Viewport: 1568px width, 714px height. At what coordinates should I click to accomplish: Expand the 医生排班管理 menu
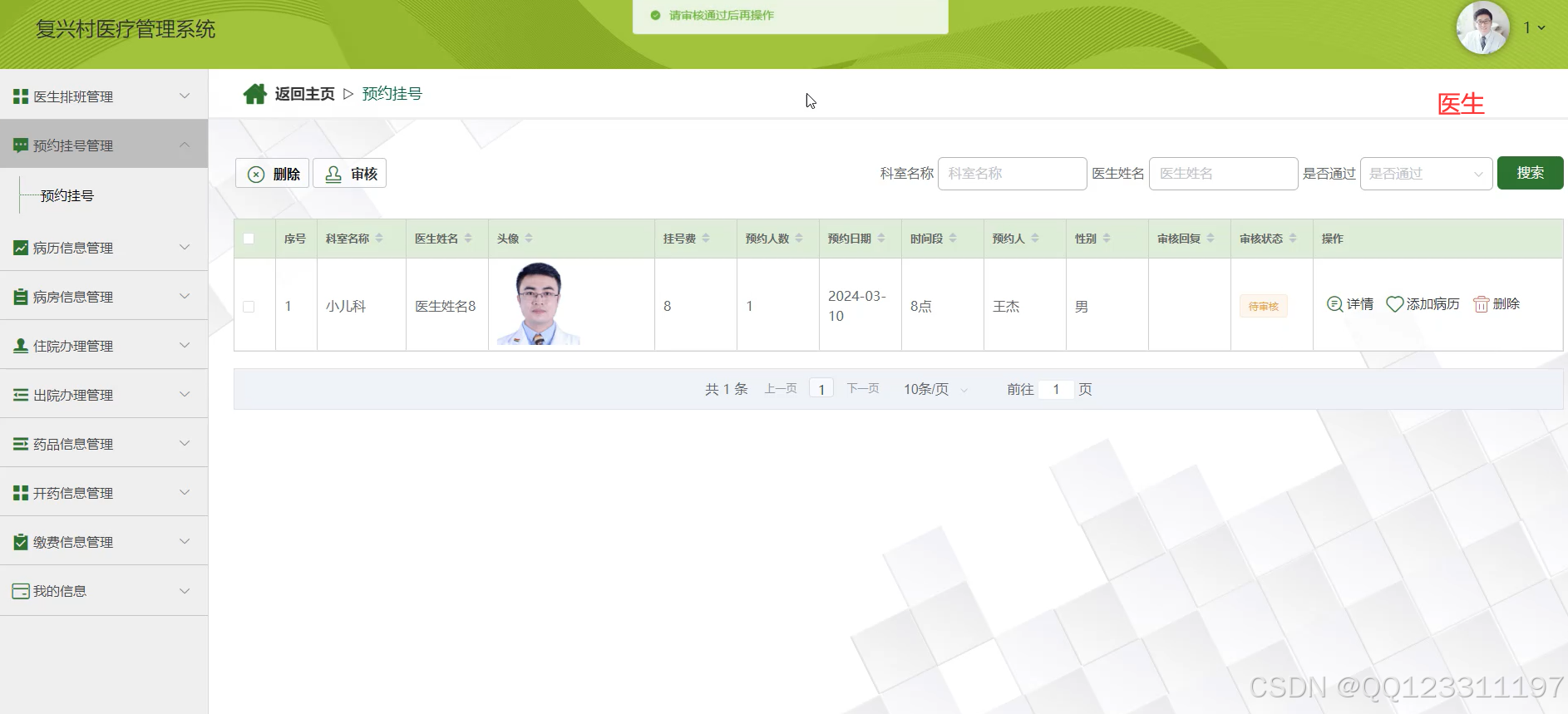click(x=185, y=96)
